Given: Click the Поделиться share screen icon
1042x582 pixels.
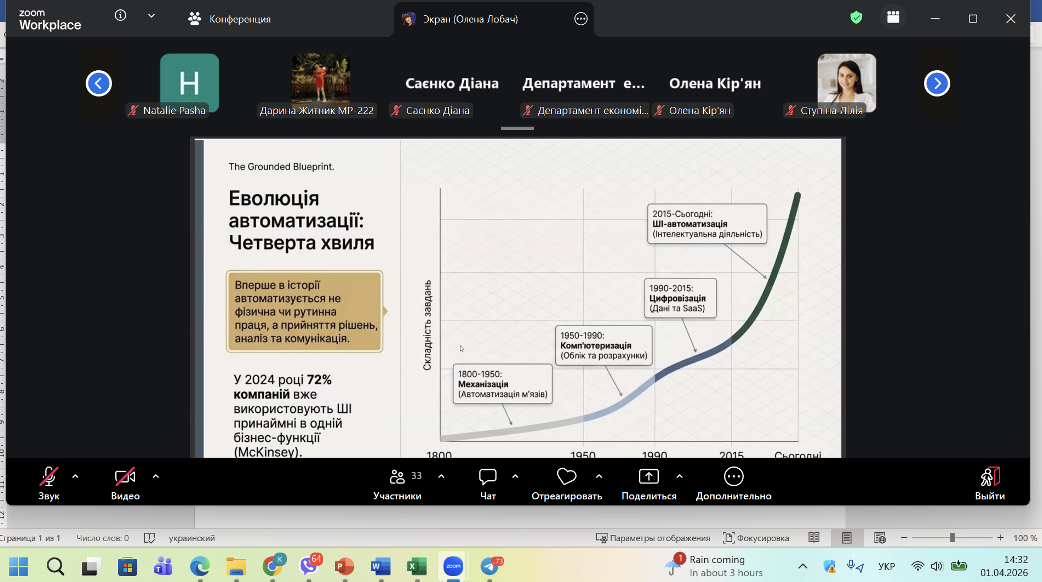Looking at the screenshot, I should coord(649,478).
